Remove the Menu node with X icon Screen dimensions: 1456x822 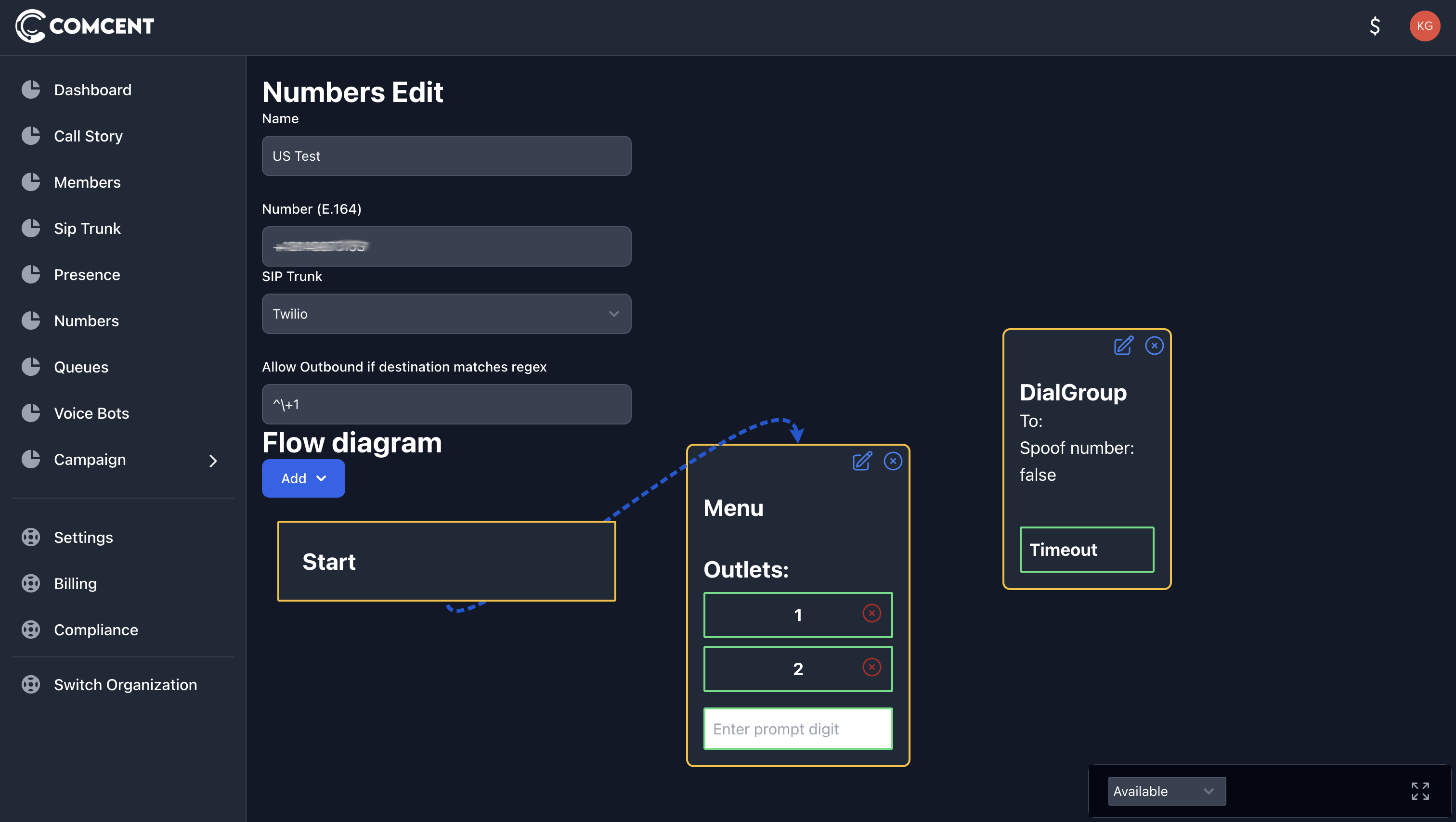(x=893, y=461)
